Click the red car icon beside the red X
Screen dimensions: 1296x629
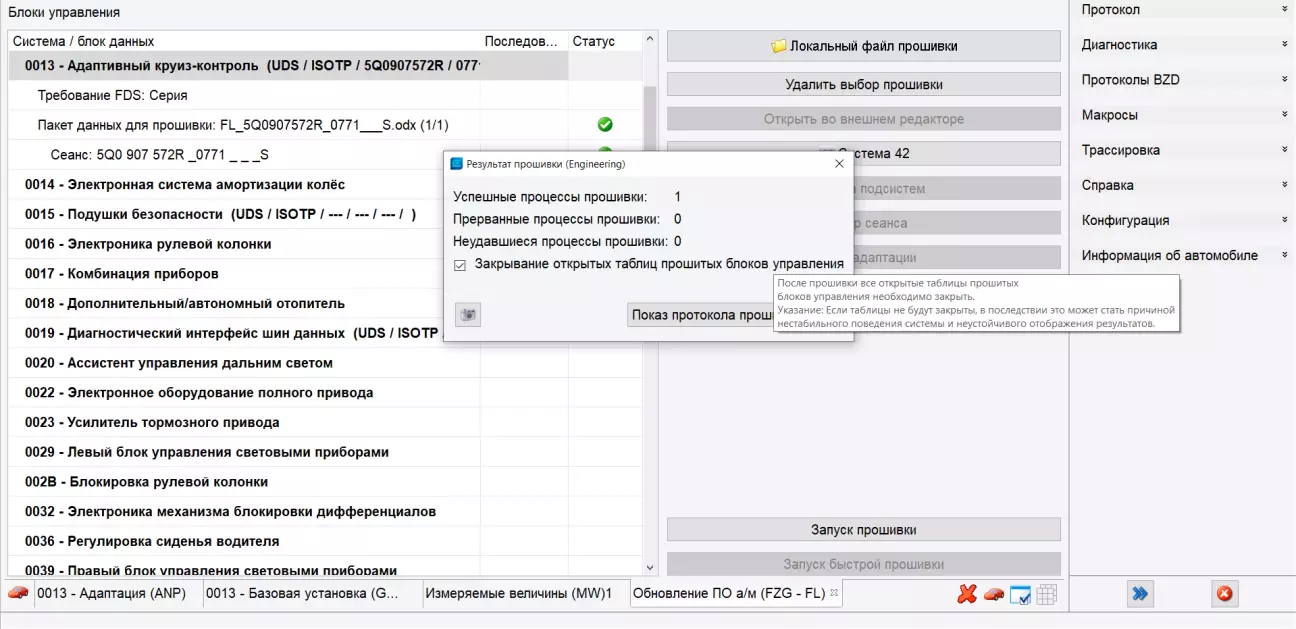coord(993,594)
